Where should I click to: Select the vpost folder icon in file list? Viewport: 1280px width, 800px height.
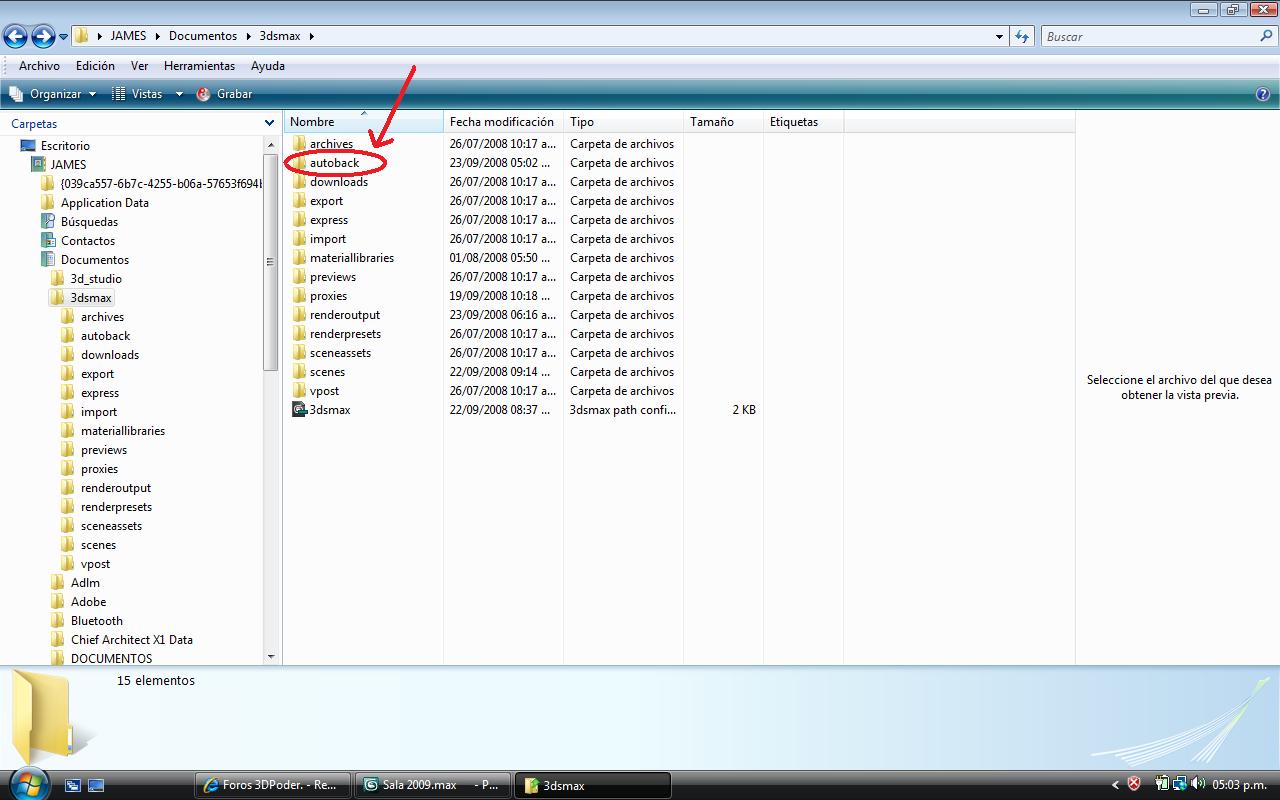pos(299,391)
